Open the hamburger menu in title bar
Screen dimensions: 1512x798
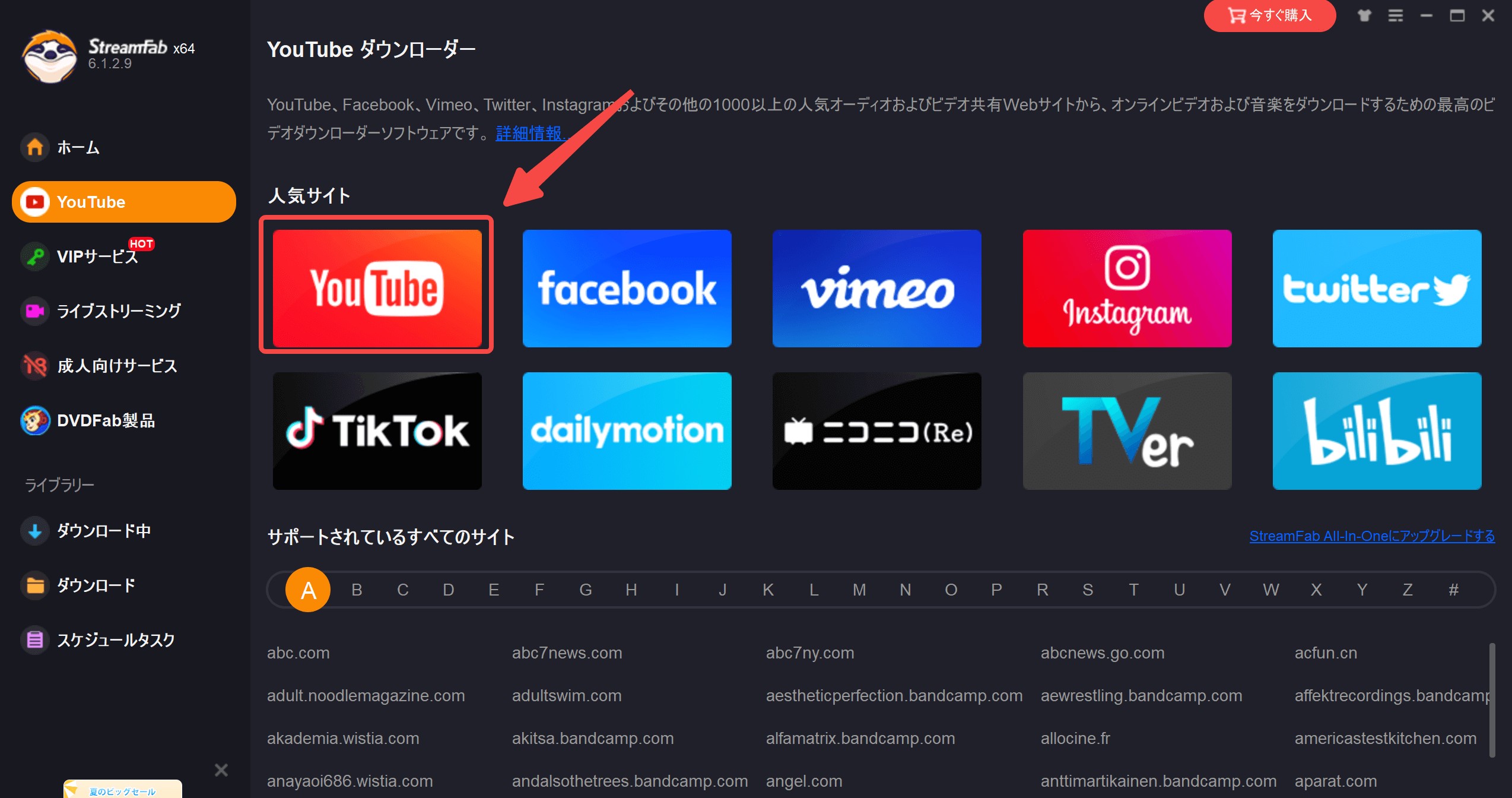pyautogui.click(x=1396, y=15)
